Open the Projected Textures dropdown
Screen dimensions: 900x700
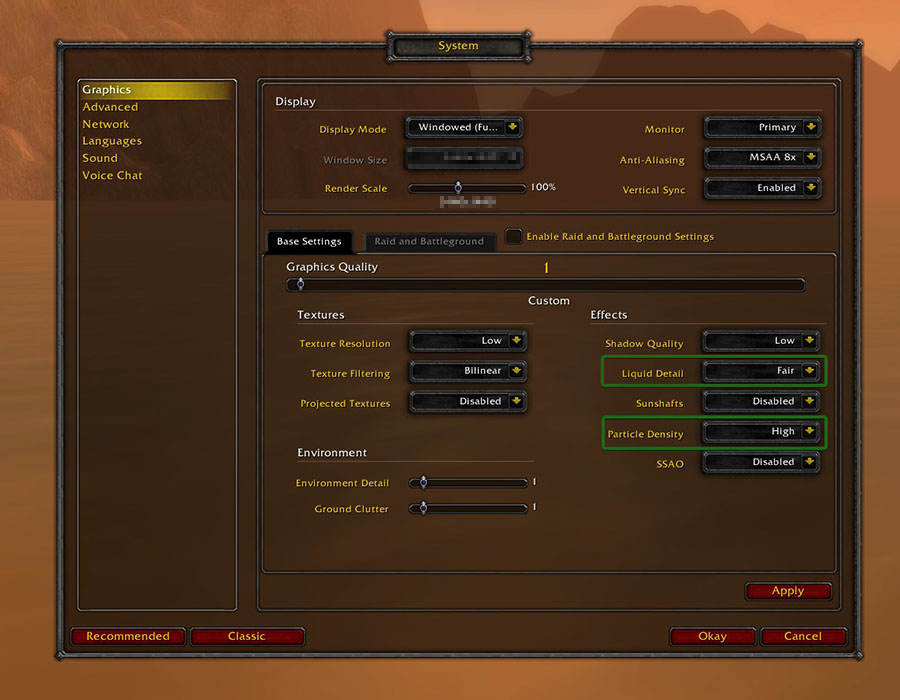pyautogui.click(x=468, y=401)
